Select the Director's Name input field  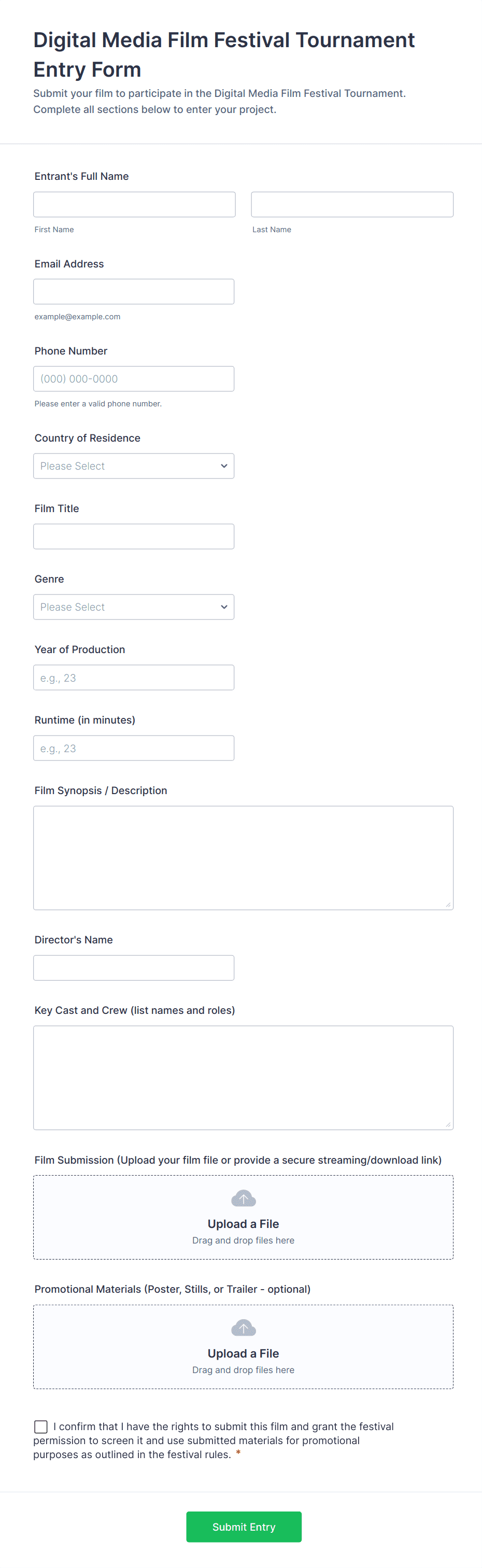pyautogui.click(x=134, y=968)
